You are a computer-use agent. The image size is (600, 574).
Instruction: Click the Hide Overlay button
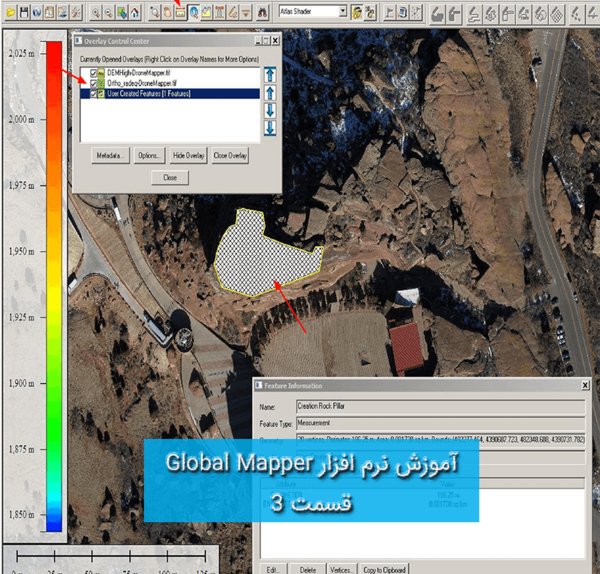coord(188,155)
